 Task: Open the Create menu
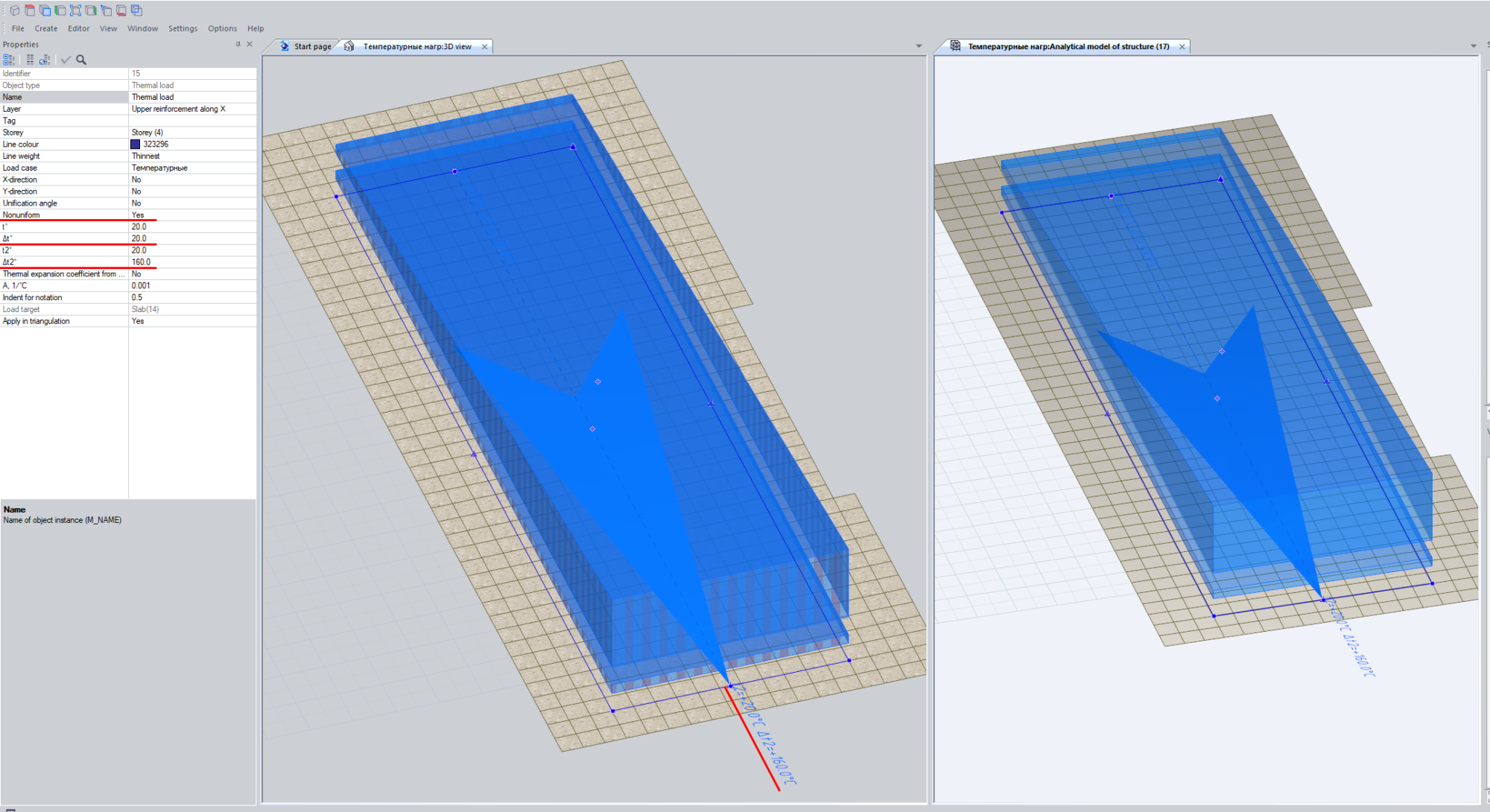(x=45, y=28)
